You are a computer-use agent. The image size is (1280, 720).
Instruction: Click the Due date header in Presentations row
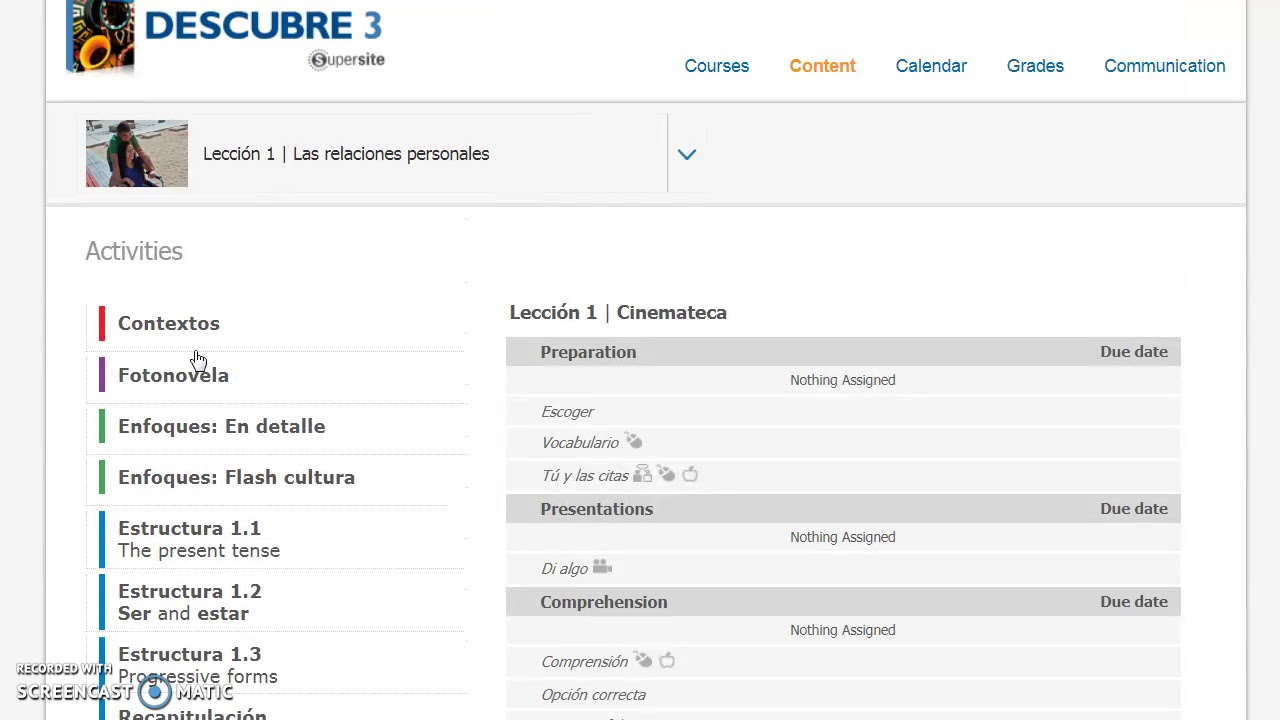1134,509
